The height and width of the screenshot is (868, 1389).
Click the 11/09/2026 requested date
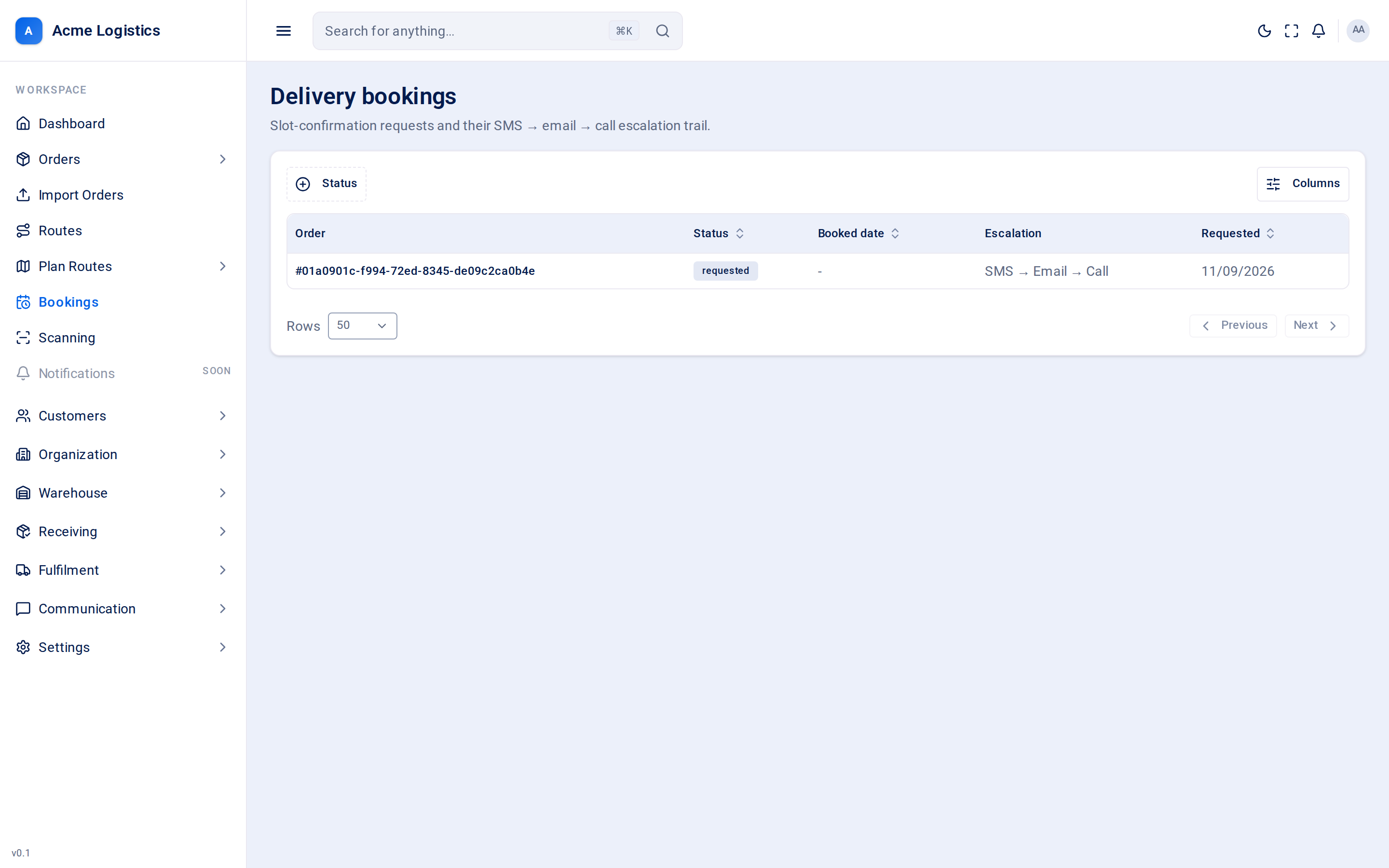(1238, 271)
